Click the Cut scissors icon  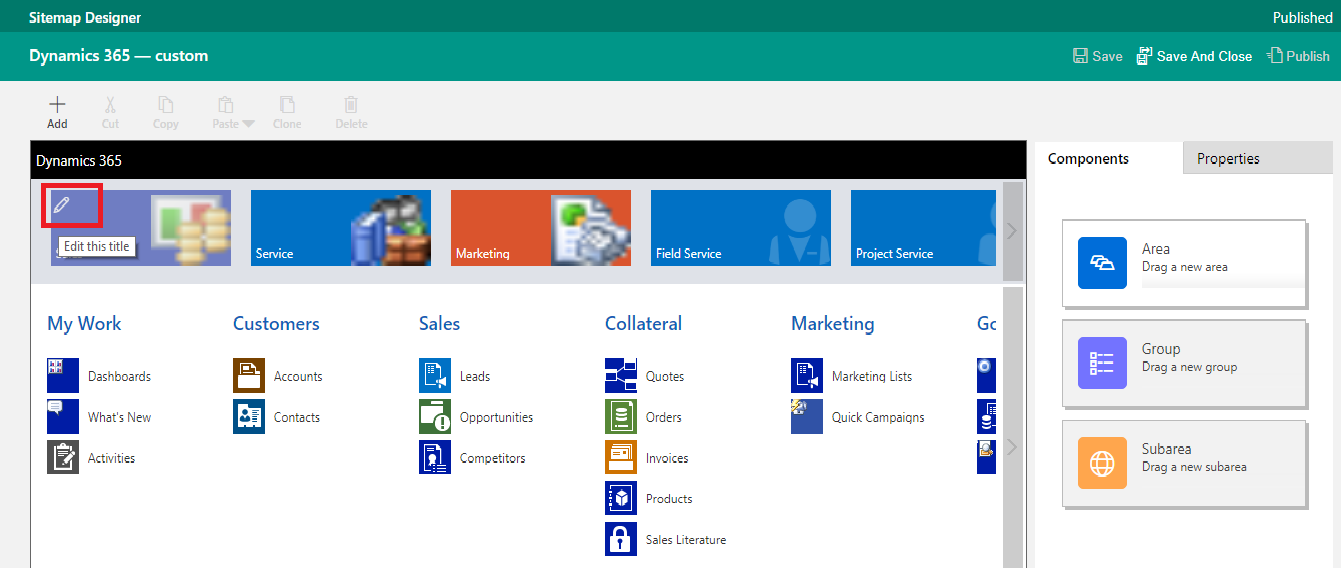coord(110,104)
